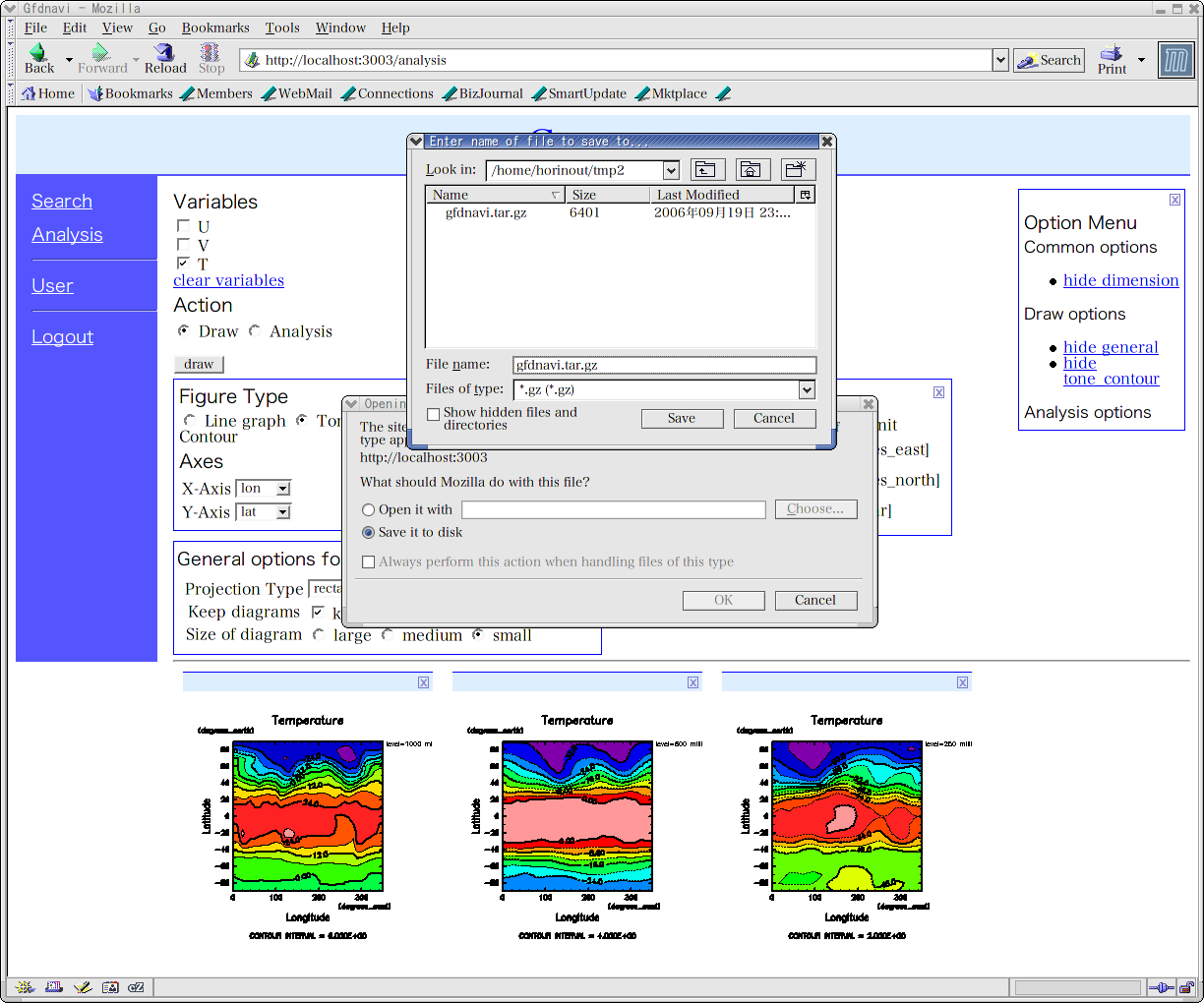Open the Y-Axis lat dropdown
Viewport: 1204px width, 1003px height.
(283, 512)
